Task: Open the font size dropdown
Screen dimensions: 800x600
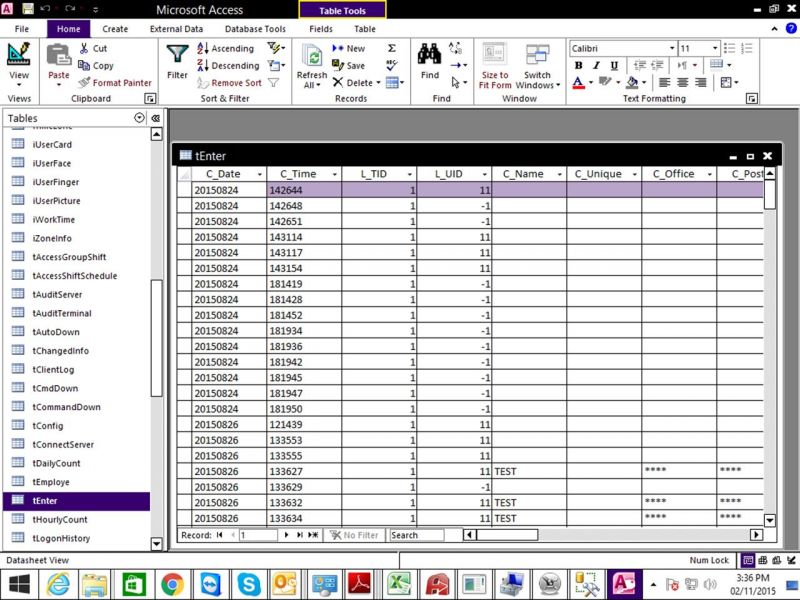Action: (x=715, y=48)
